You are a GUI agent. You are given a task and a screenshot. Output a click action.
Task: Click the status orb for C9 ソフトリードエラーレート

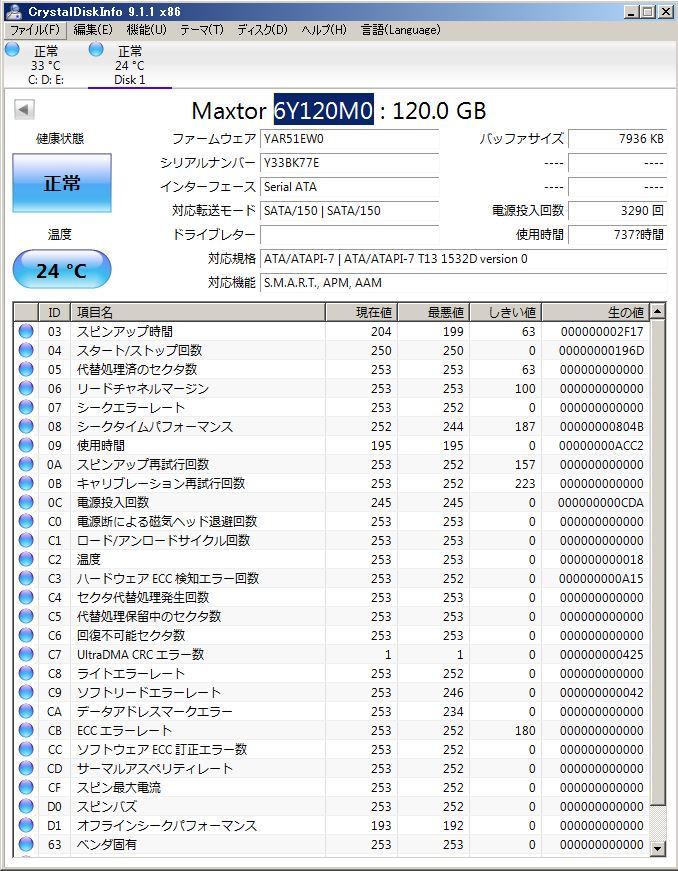click(26, 692)
